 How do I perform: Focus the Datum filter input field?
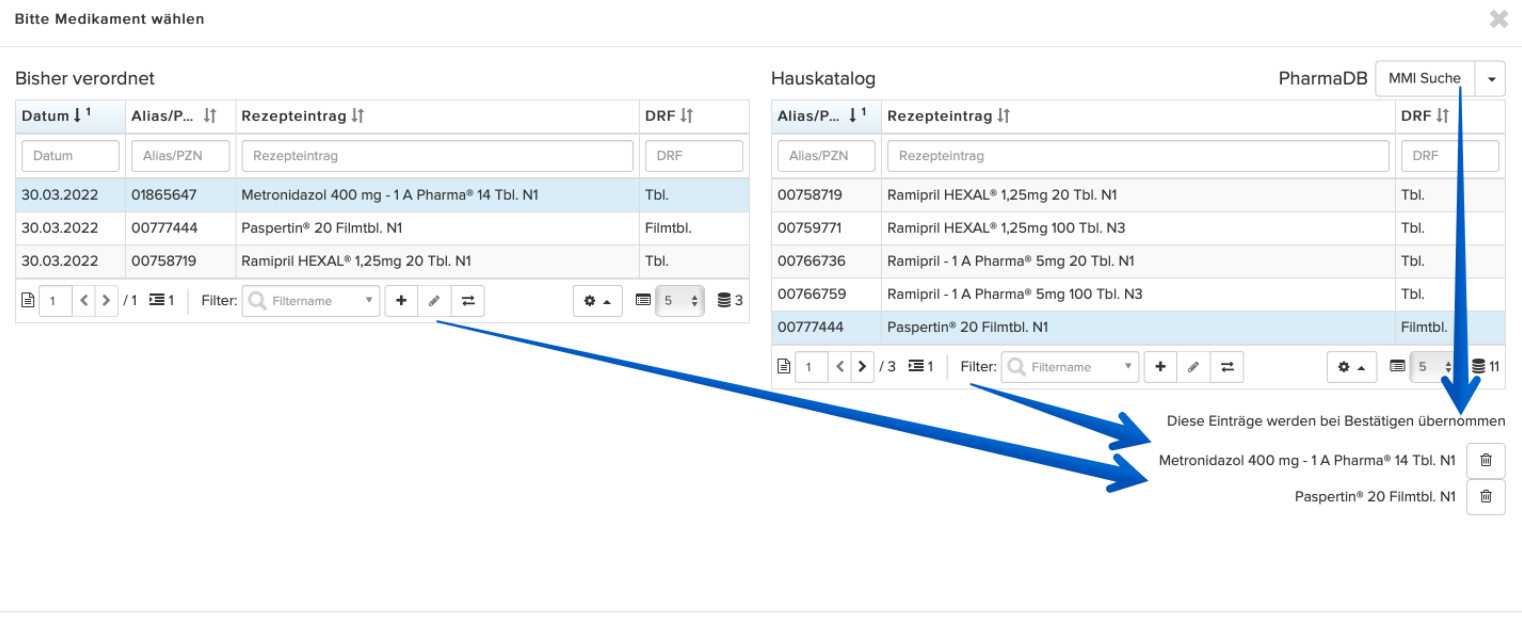pos(70,156)
